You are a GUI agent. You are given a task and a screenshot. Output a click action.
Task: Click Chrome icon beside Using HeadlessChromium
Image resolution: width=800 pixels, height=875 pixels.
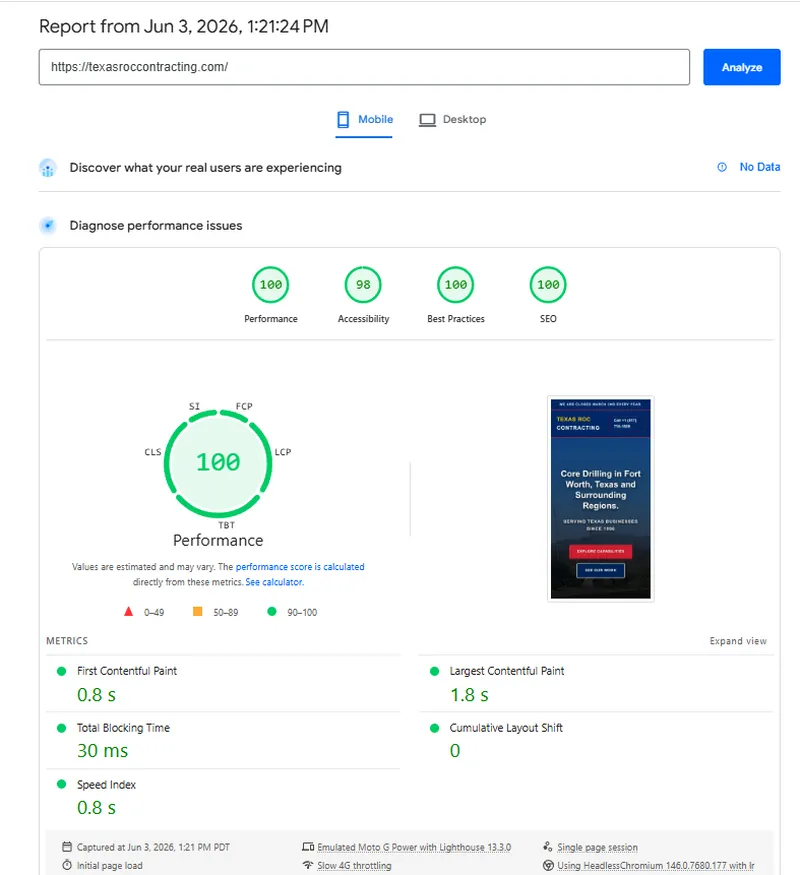pyautogui.click(x=548, y=866)
